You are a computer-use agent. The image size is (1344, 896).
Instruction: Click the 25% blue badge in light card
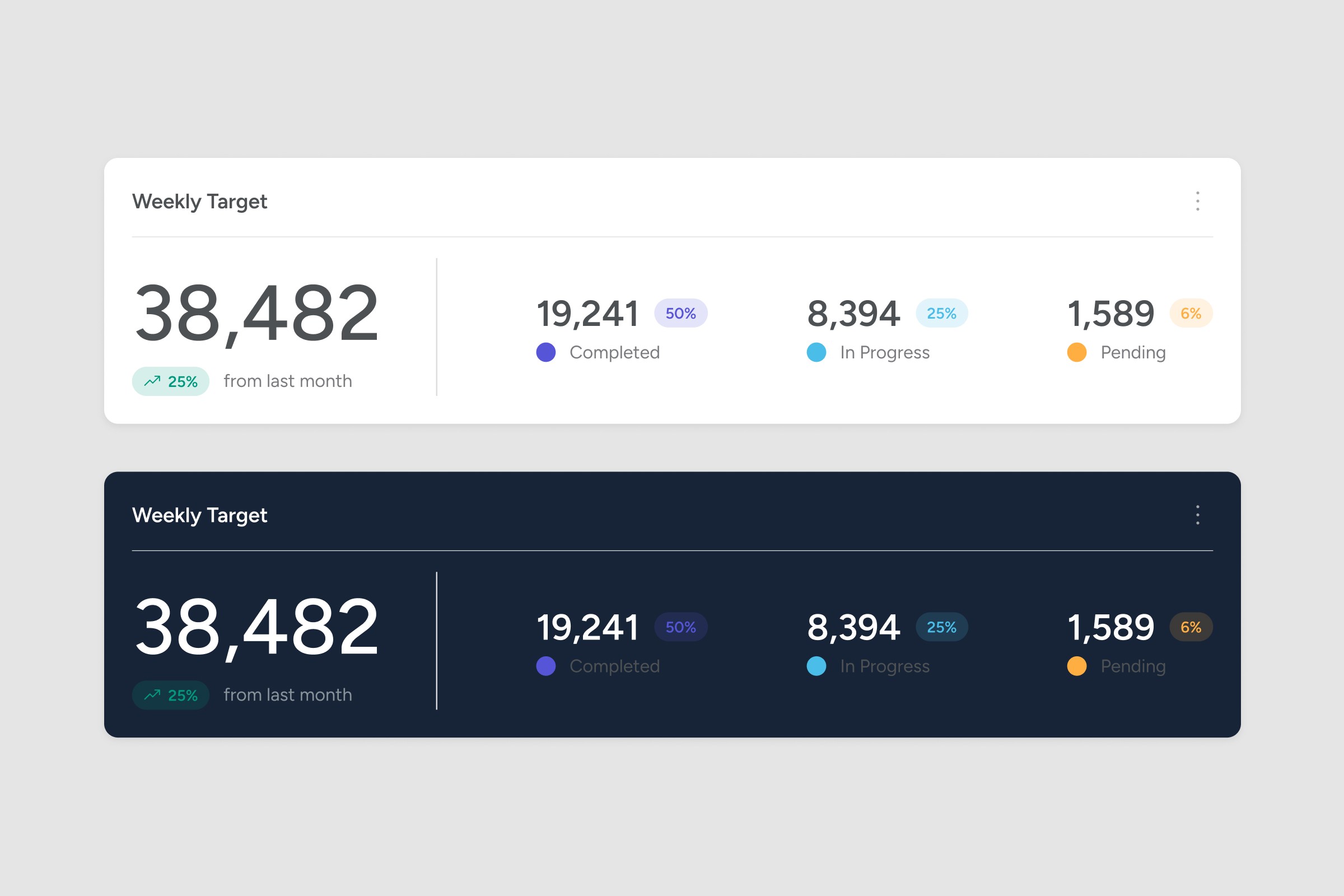click(941, 313)
